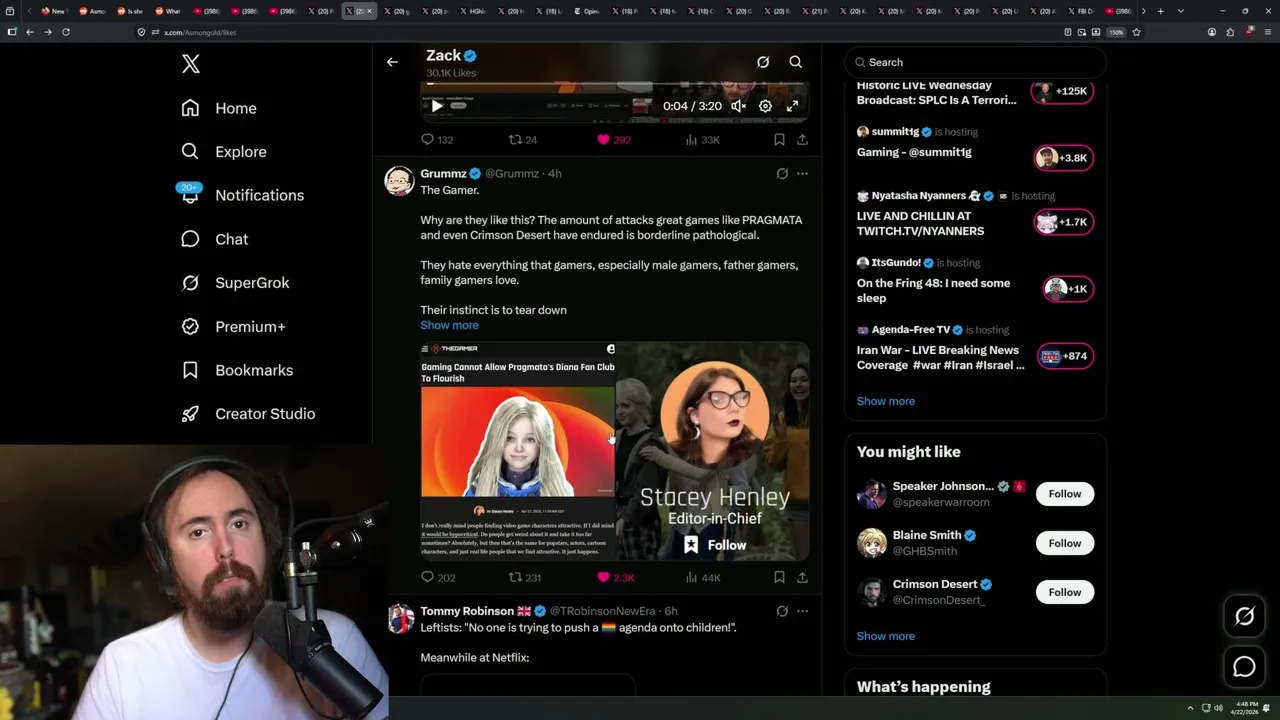1280x720 pixels.
Task: Reply to Grummz post with 202 comments
Action: (x=437, y=577)
